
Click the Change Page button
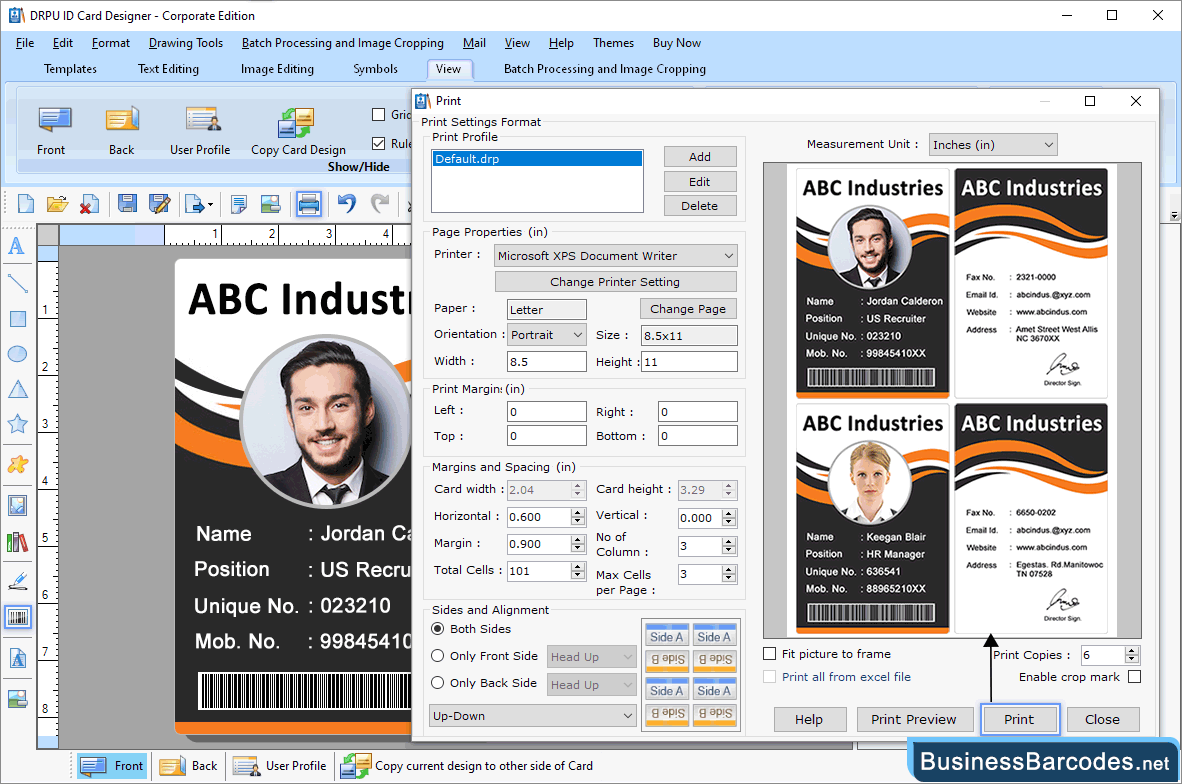pos(687,309)
